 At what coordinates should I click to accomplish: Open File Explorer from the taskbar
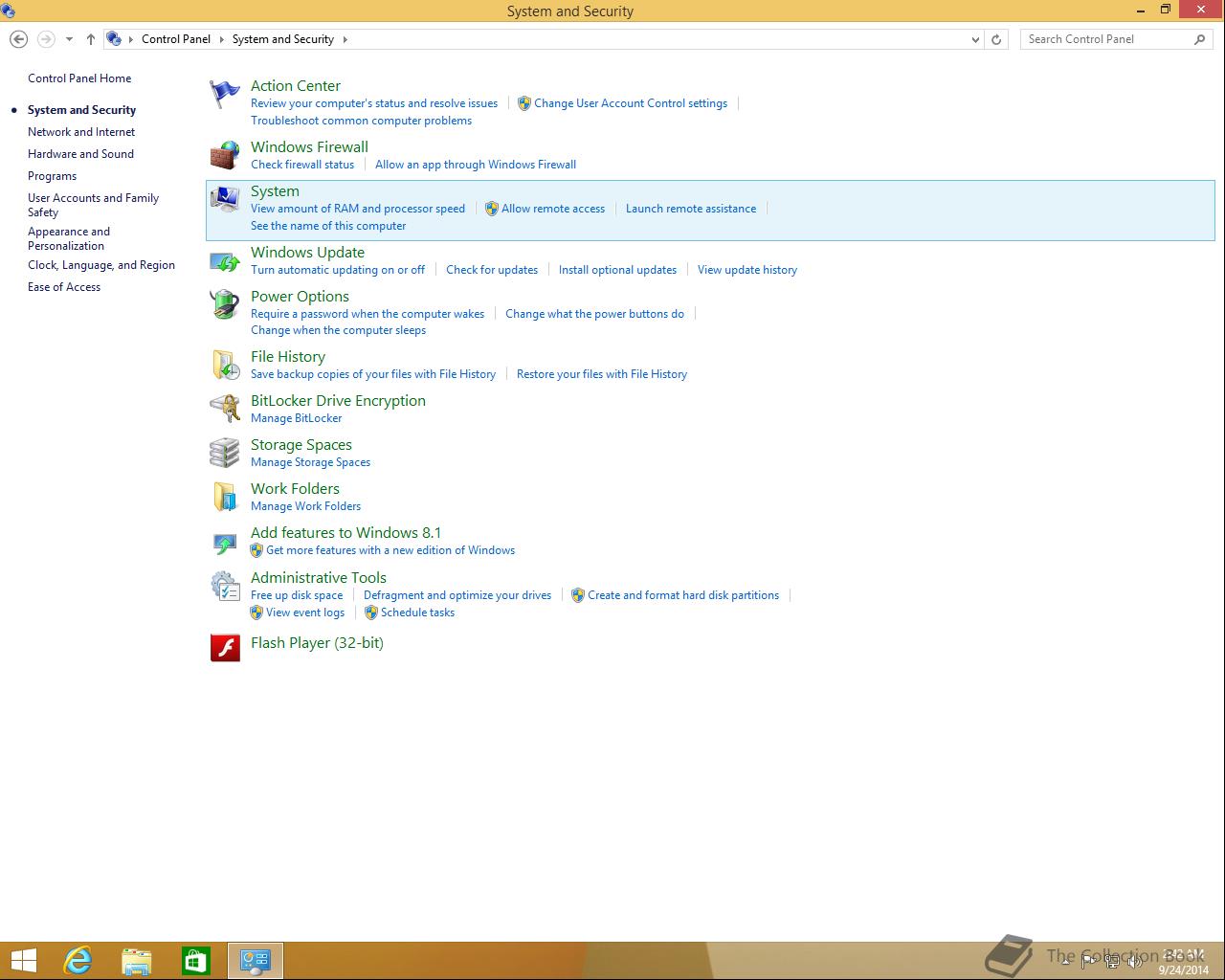point(137,961)
